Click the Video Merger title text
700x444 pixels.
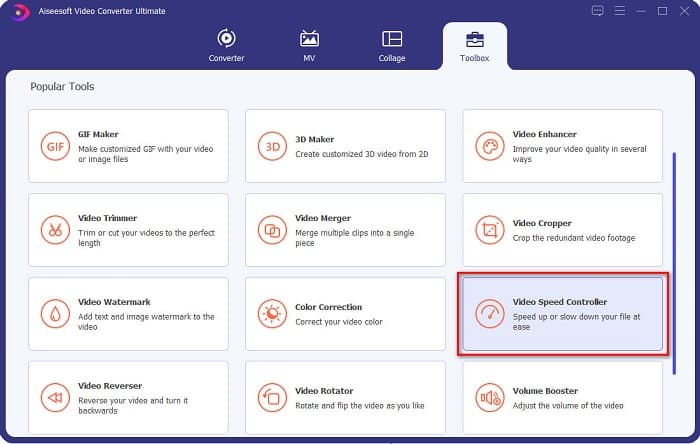point(323,218)
